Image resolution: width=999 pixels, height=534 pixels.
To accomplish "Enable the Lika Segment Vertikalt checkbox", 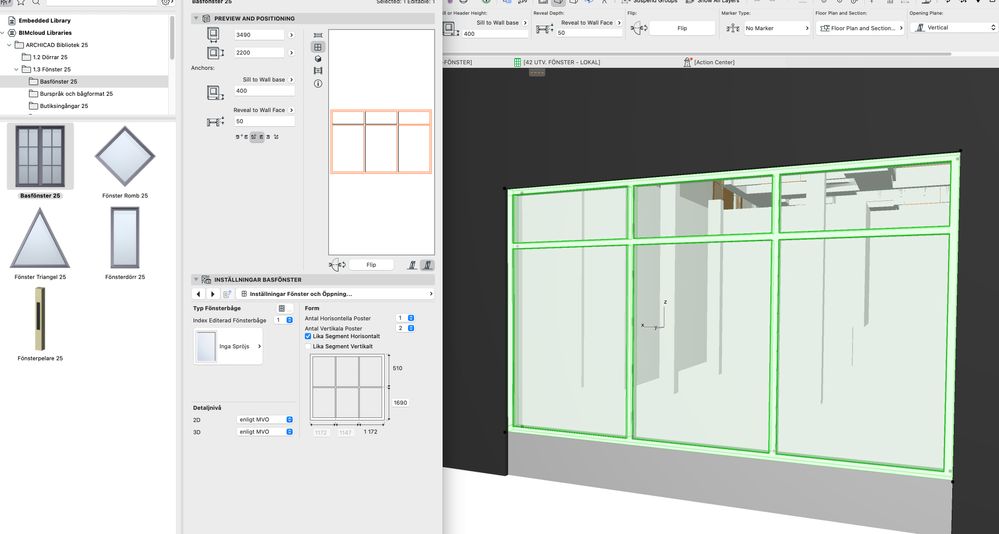I will point(309,346).
